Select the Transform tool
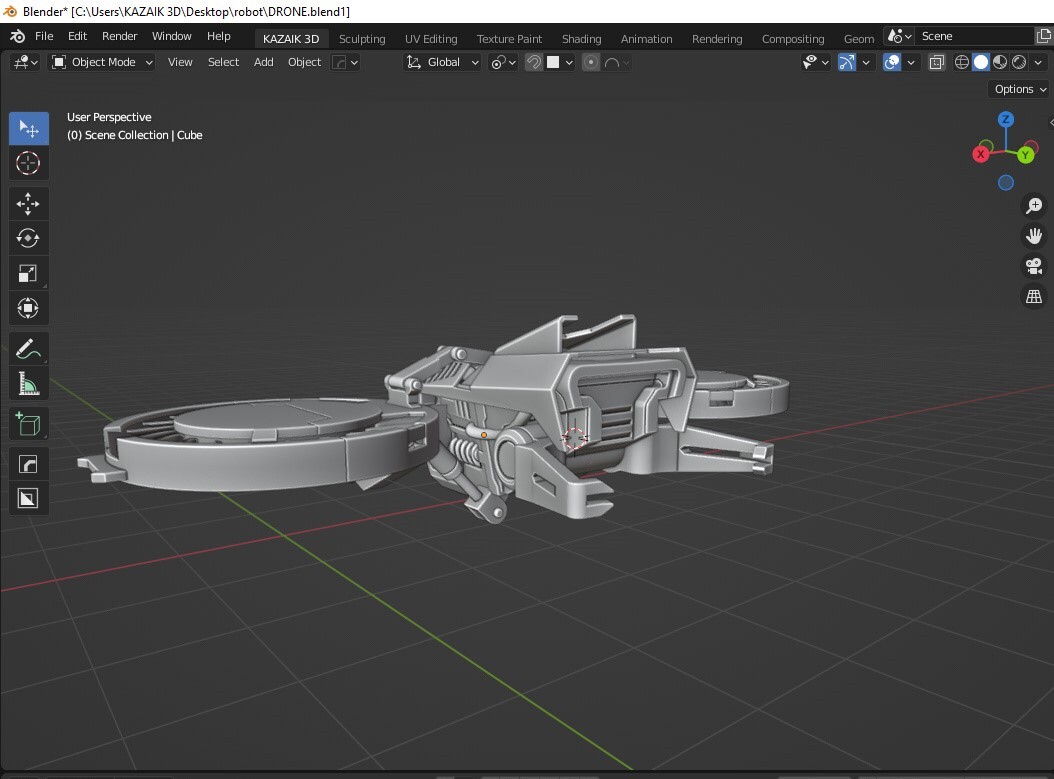1054x779 pixels. (28, 308)
